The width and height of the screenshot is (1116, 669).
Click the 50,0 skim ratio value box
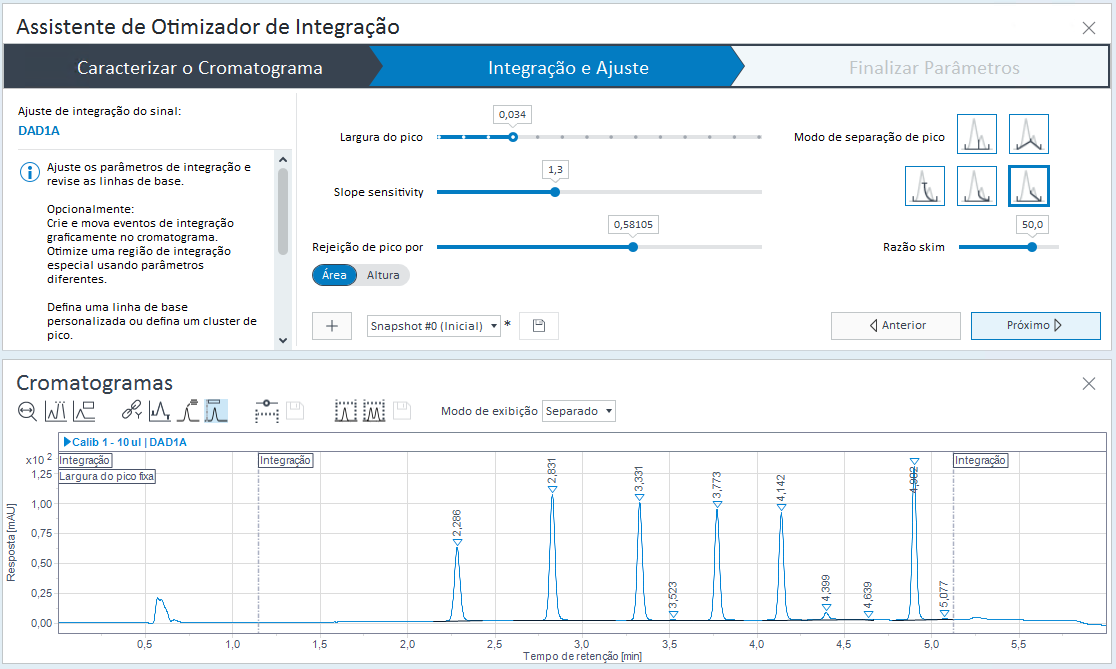point(1032,224)
